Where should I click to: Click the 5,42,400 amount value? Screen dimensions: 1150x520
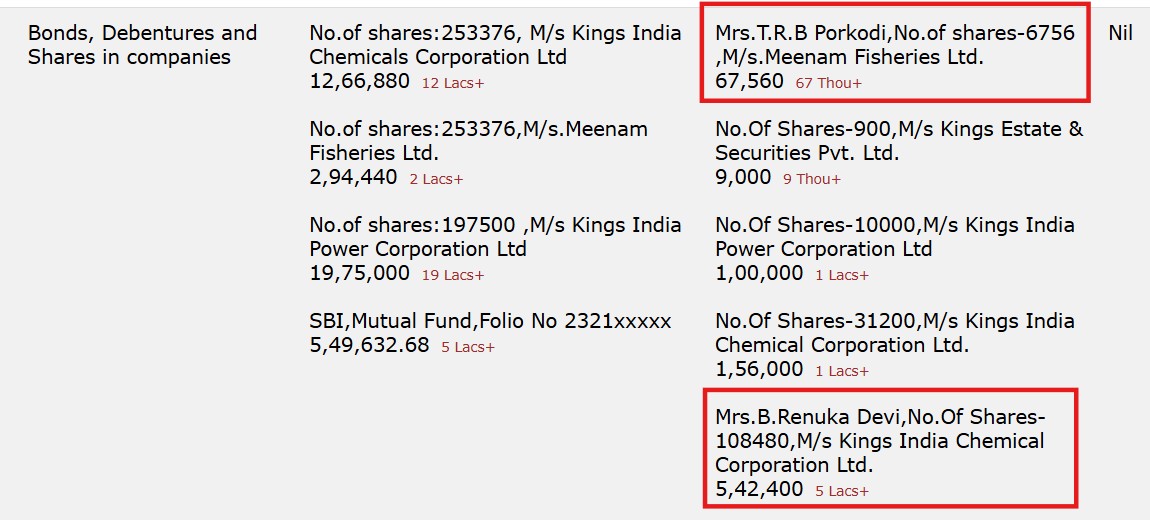pyautogui.click(x=759, y=490)
